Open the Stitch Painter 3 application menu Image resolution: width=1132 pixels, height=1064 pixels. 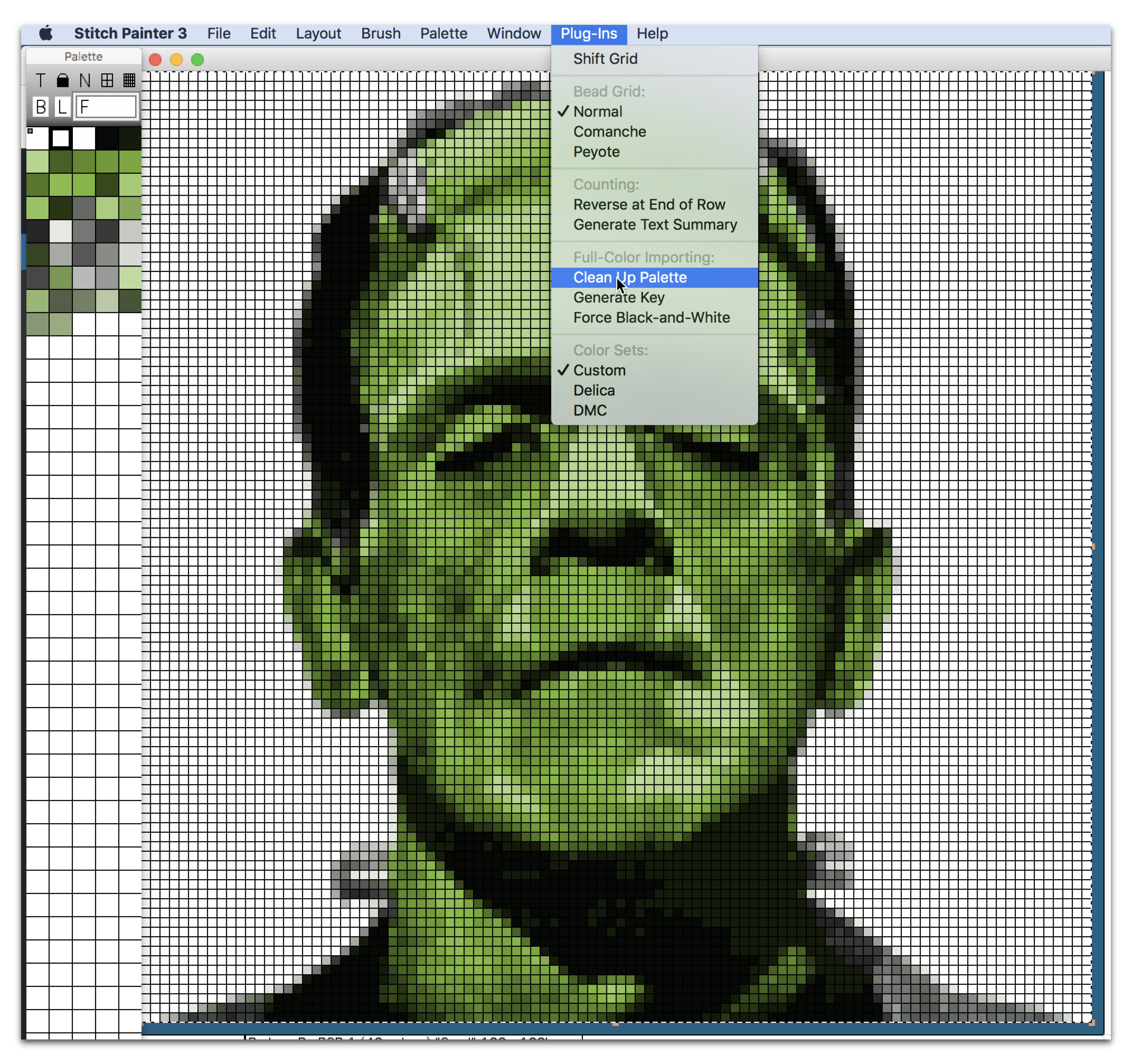(130, 34)
